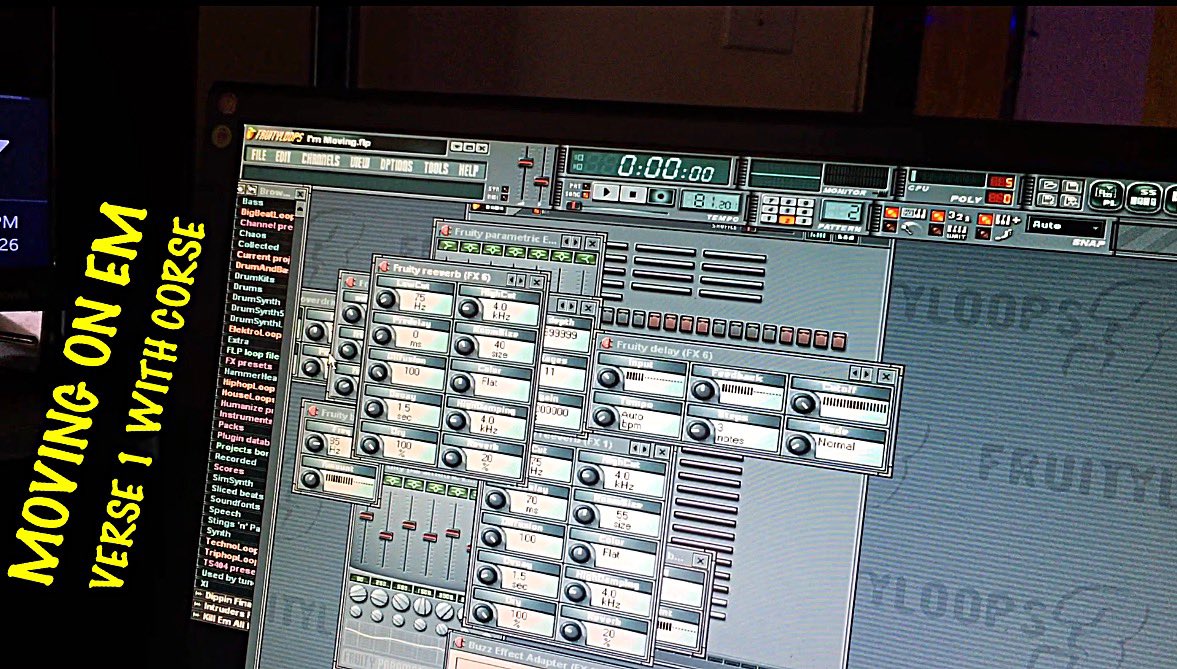Click the Fruity delay (FX 6) plugin icon
Viewport: 1177px width, 669px height.
(607, 344)
